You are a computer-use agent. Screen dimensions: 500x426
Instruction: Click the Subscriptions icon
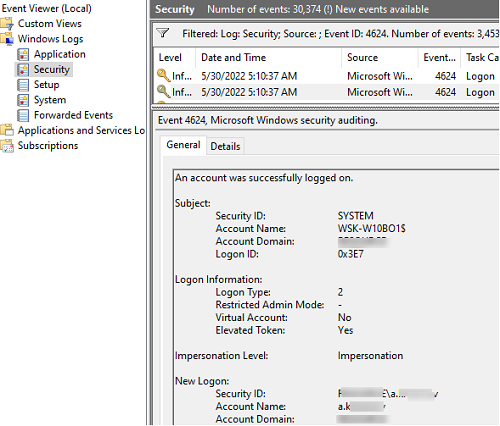tap(7, 146)
